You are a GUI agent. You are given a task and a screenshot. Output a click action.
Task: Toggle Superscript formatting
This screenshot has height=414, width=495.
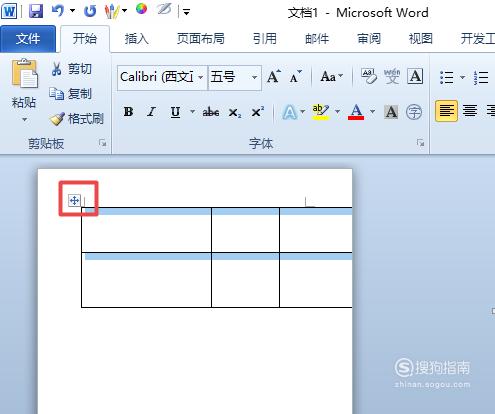click(x=258, y=112)
